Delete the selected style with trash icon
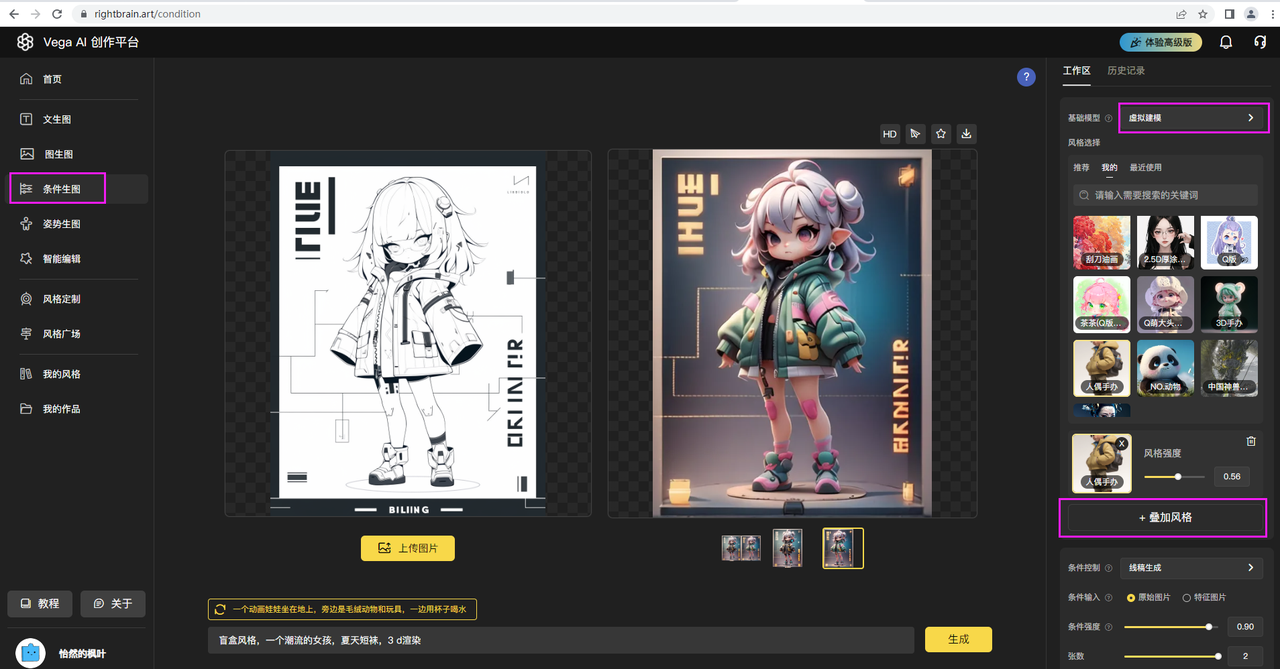The image size is (1280, 669). click(1251, 441)
